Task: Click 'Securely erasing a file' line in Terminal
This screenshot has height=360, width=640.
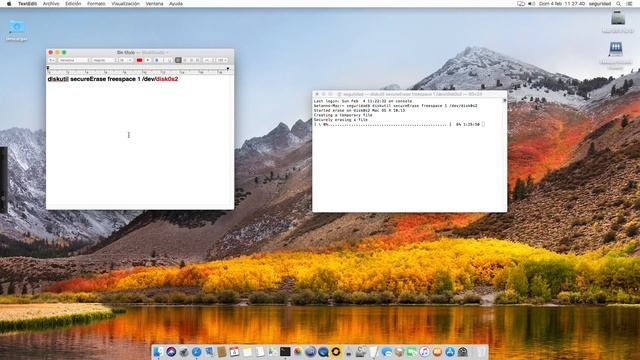Action: [x=340, y=120]
